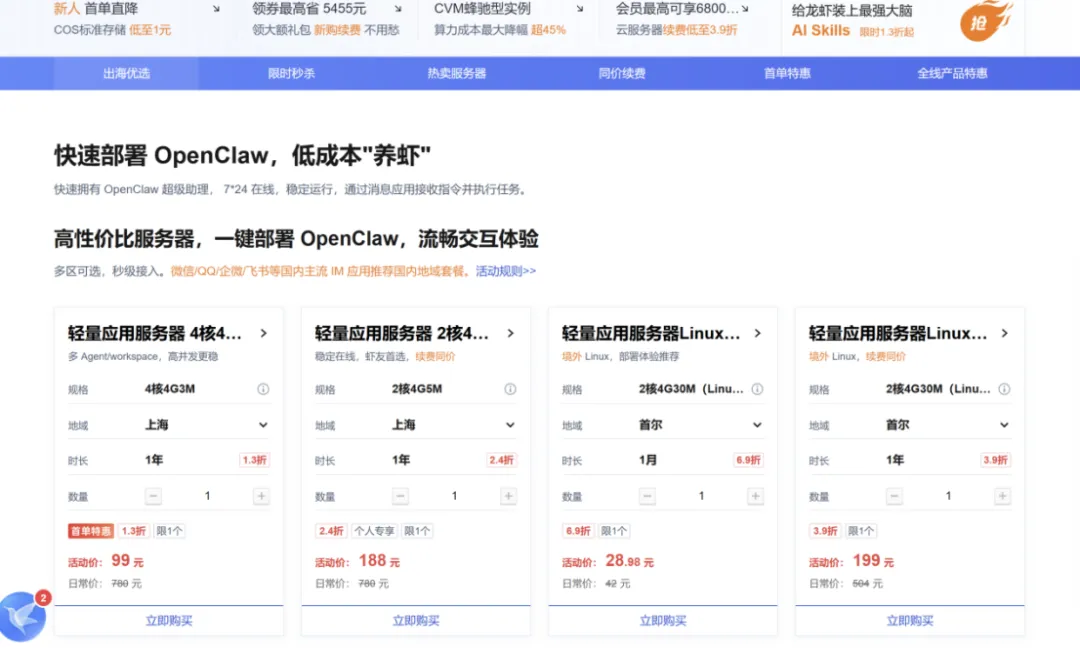Open chevron of 轻量应用服务器 2核4 card title
Screen dimensions: 1080x648
point(510,333)
